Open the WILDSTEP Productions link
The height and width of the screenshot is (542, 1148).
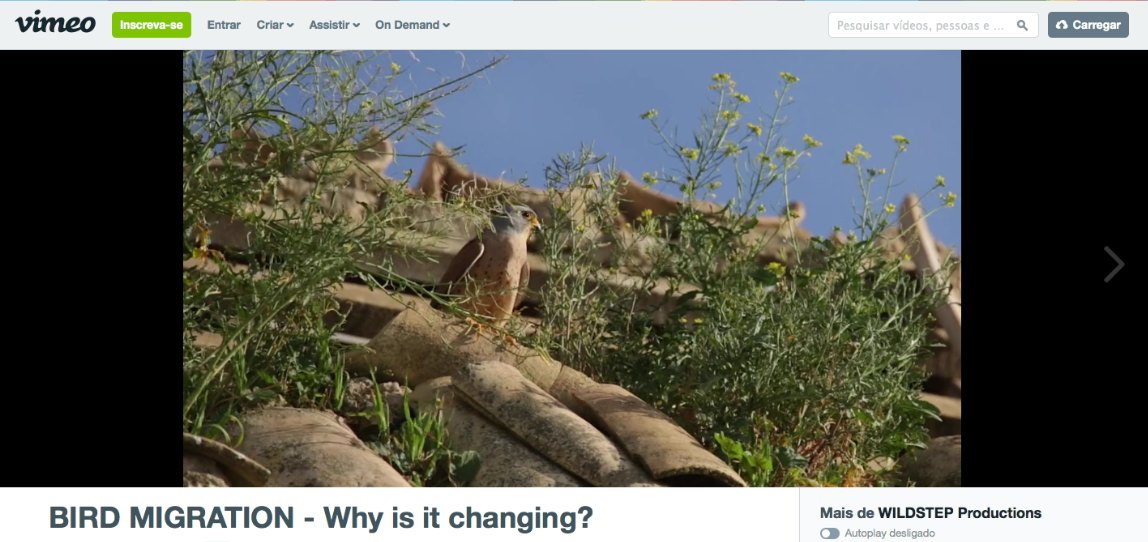[959, 513]
